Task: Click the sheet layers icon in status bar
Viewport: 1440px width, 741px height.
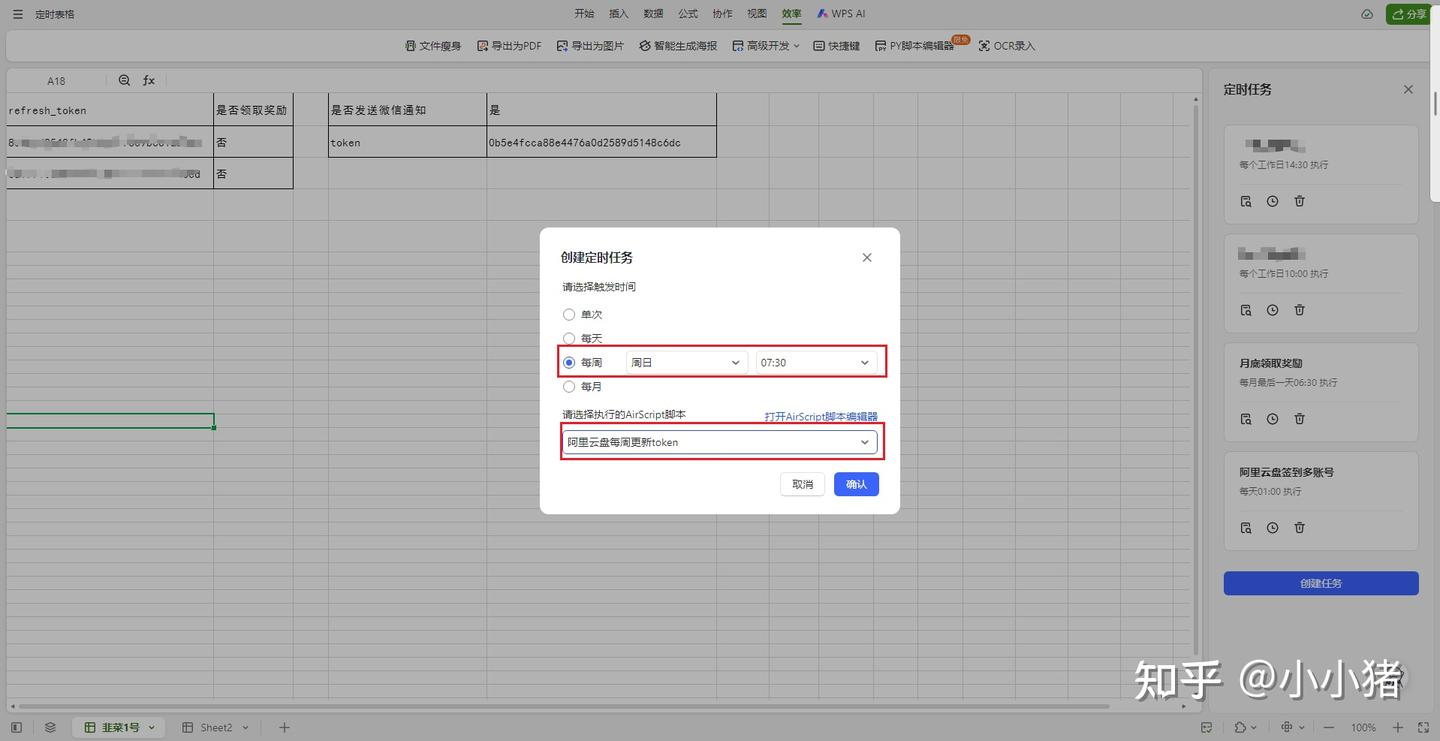Action: [x=50, y=728]
